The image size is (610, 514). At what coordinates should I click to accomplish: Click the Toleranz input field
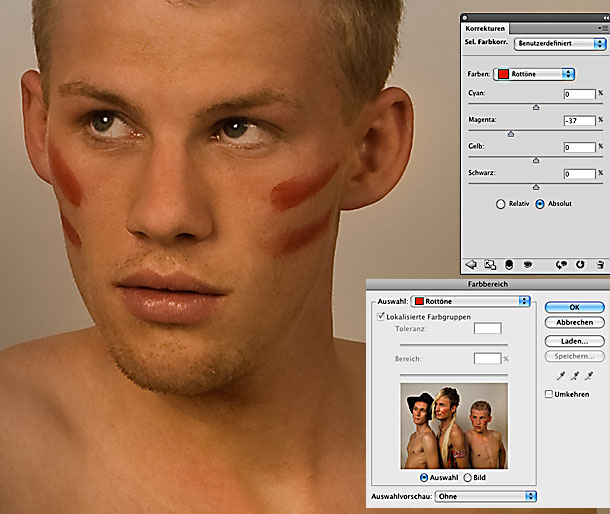487,328
